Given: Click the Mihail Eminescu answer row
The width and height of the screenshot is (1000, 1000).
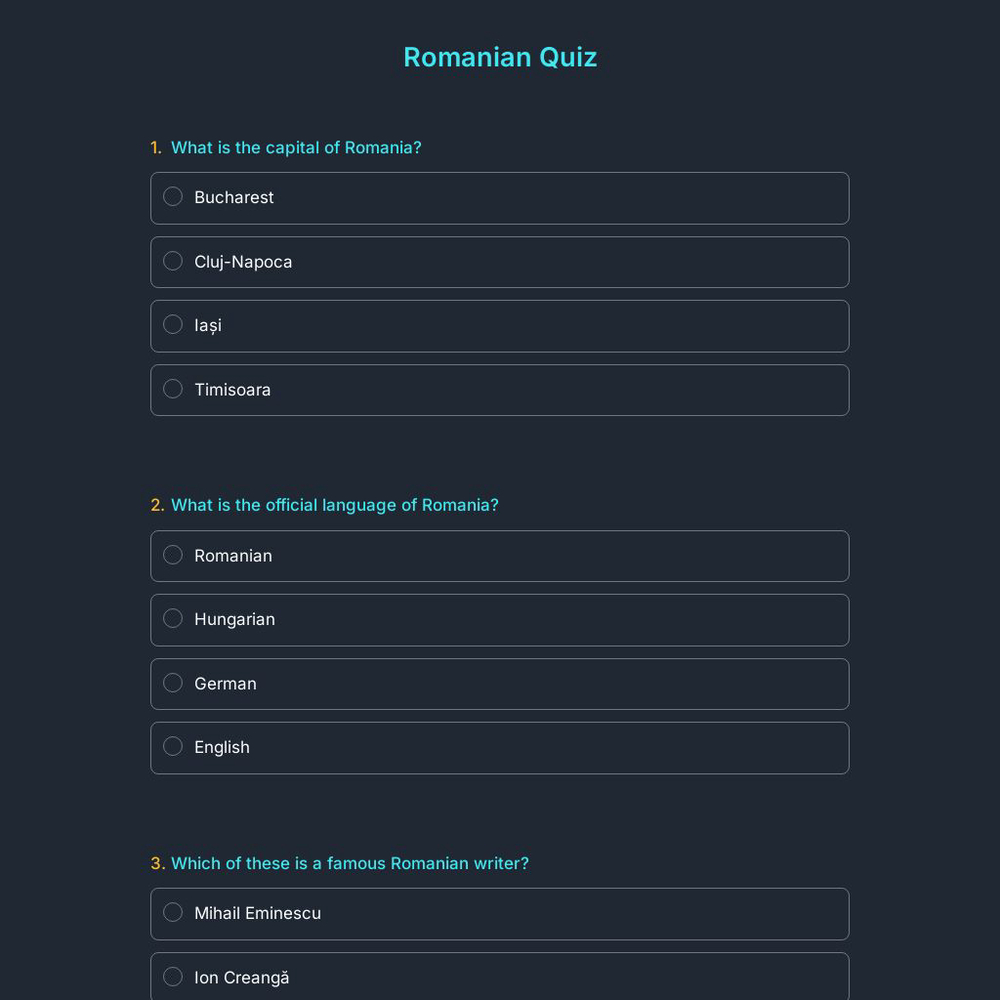Looking at the screenshot, I should pyautogui.click(x=500, y=913).
